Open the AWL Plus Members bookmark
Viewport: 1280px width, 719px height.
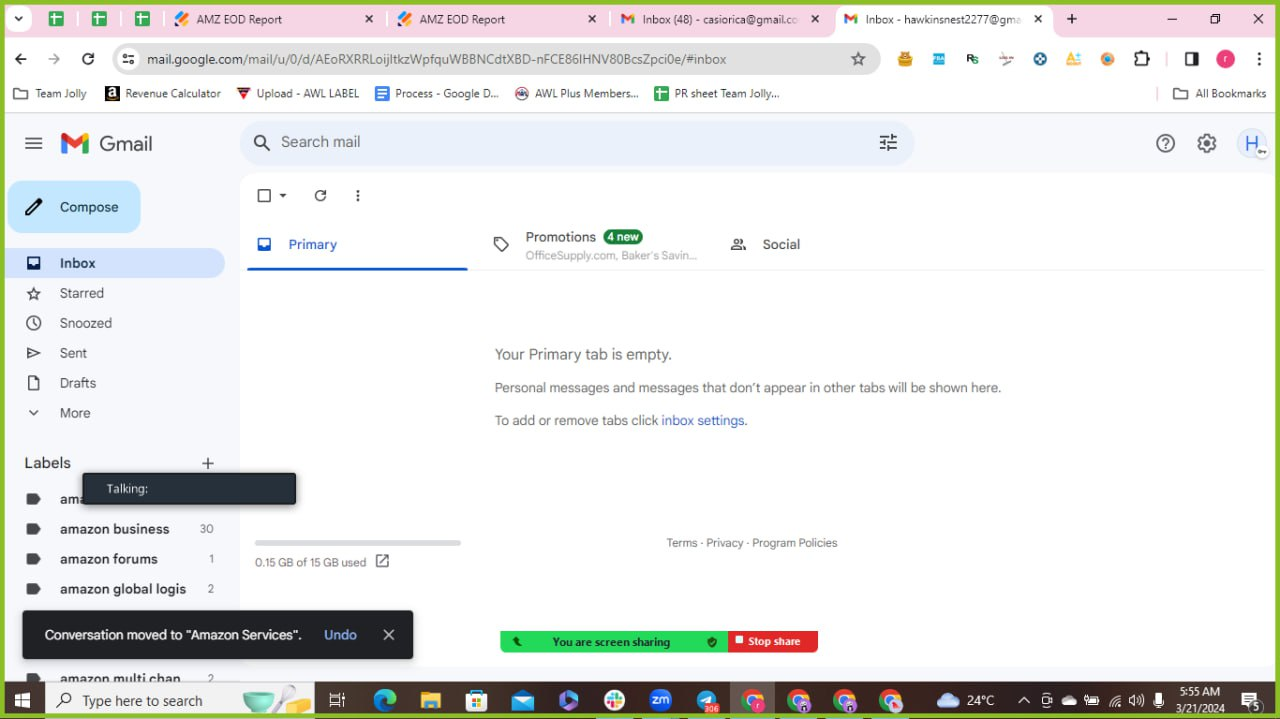pyautogui.click(x=576, y=93)
